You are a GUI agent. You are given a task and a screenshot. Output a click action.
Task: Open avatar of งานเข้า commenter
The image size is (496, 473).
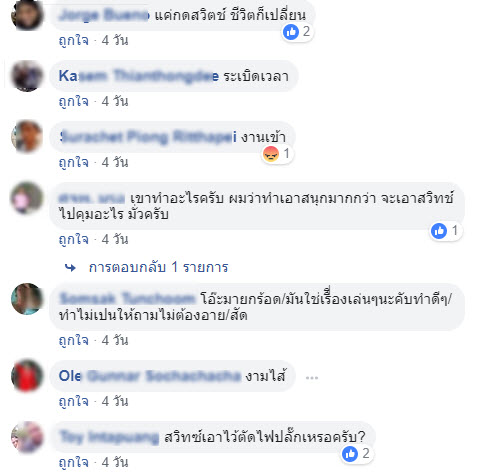[27, 137]
